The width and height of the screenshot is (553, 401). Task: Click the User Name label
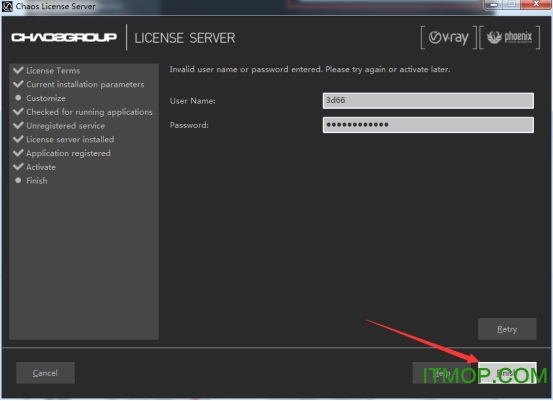193,101
